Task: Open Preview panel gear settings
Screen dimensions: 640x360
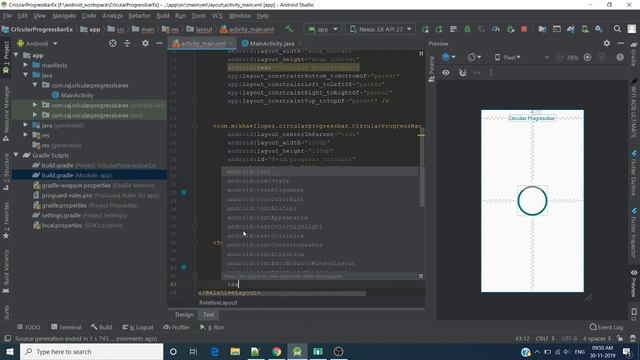Action: 607,43
